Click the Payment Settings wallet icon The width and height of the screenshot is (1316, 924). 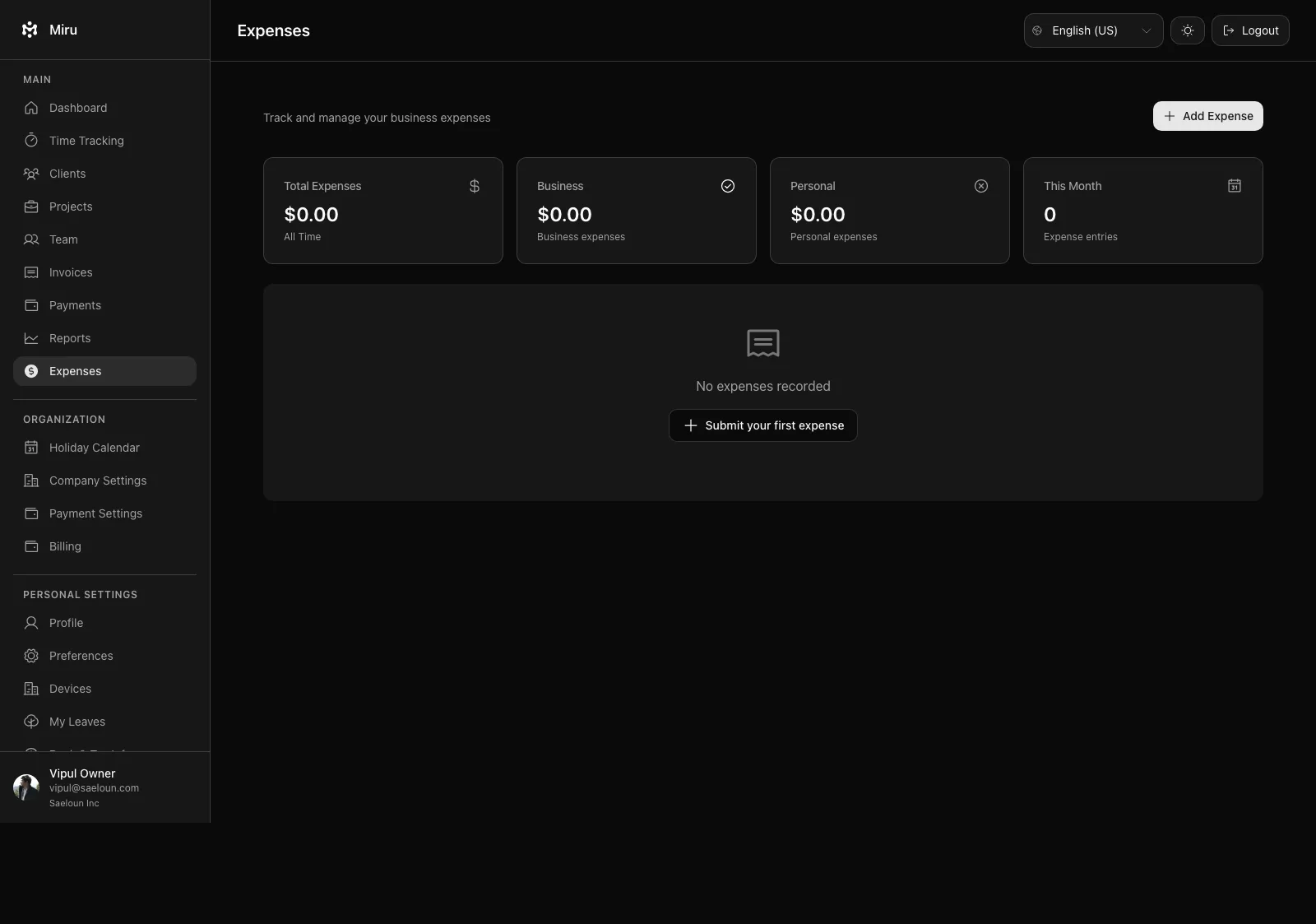coord(31,513)
